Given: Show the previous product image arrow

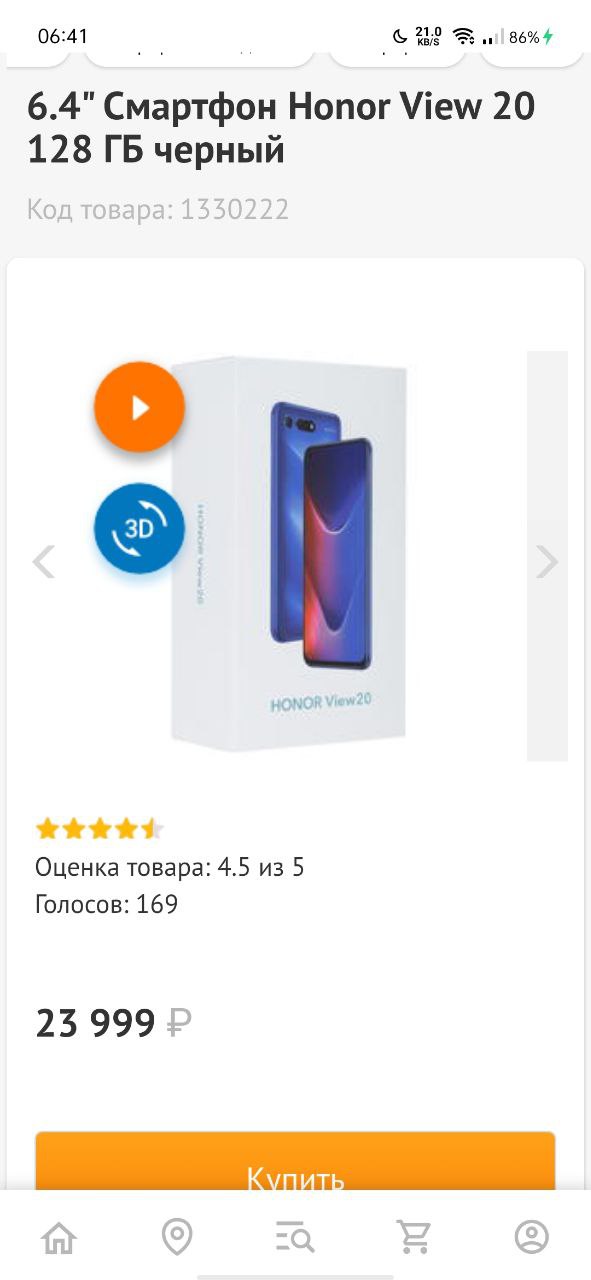Looking at the screenshot, I should click(43, 561).
